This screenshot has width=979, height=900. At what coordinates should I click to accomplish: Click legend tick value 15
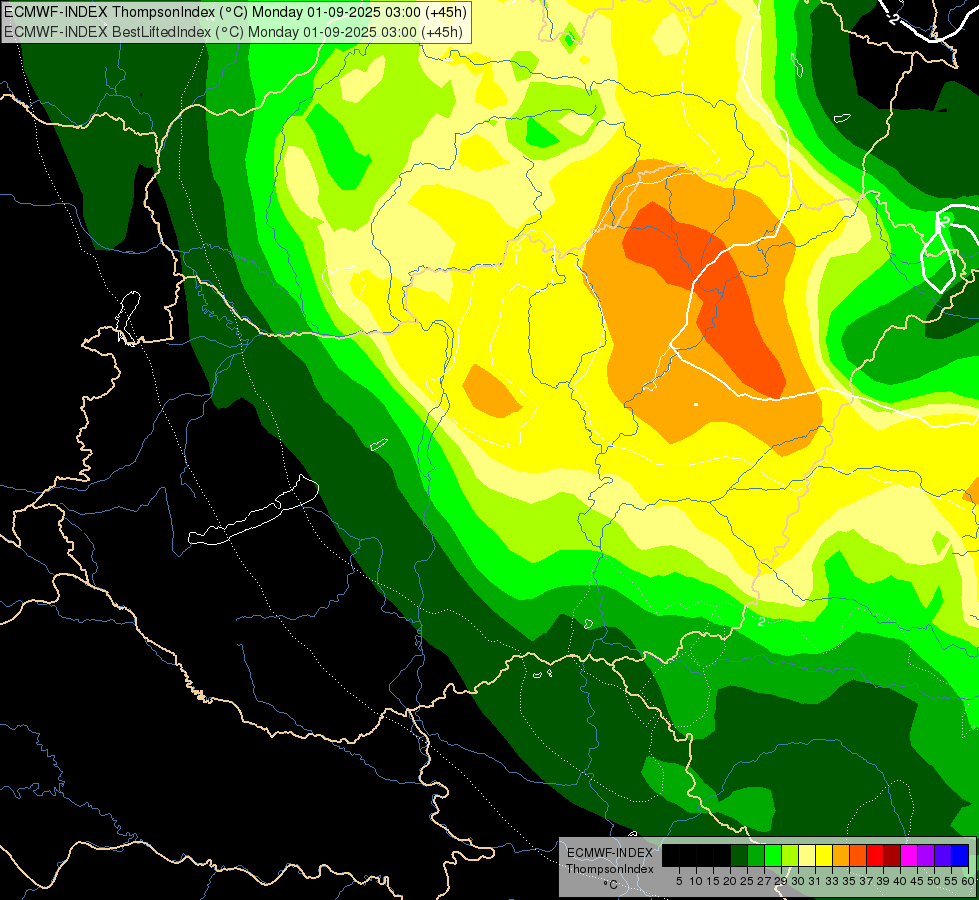pos(713,881)
